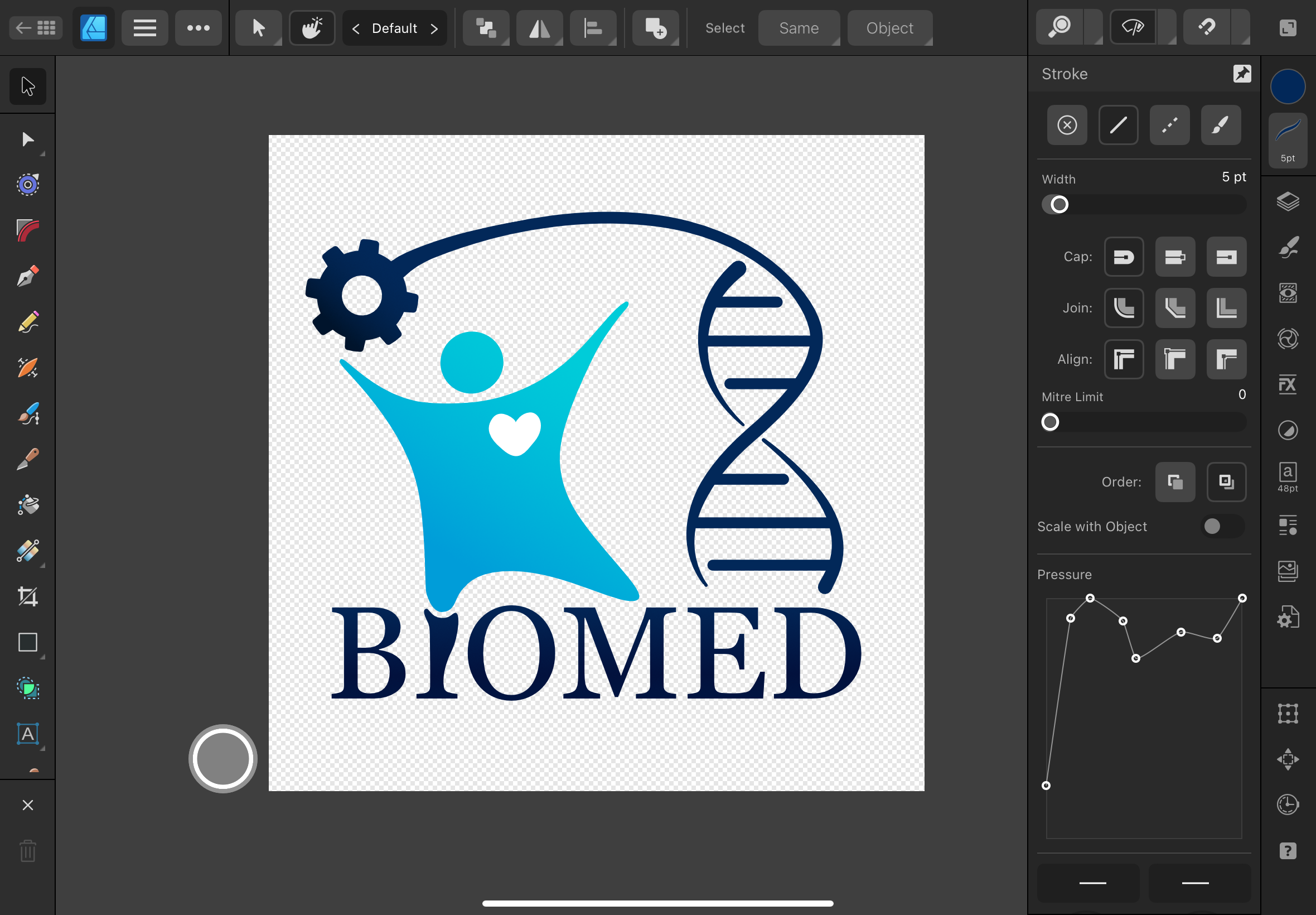The width and height of the screenshot is (1316, 915).
Task: Tap the Select Object button
Action: pos(889,28)
